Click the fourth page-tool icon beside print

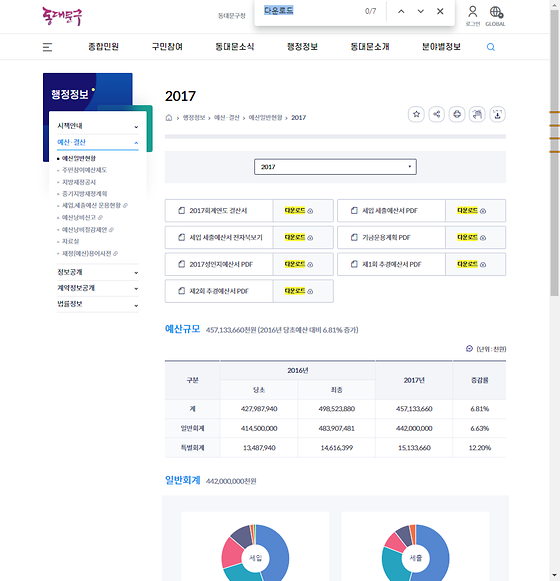[477, 114]
